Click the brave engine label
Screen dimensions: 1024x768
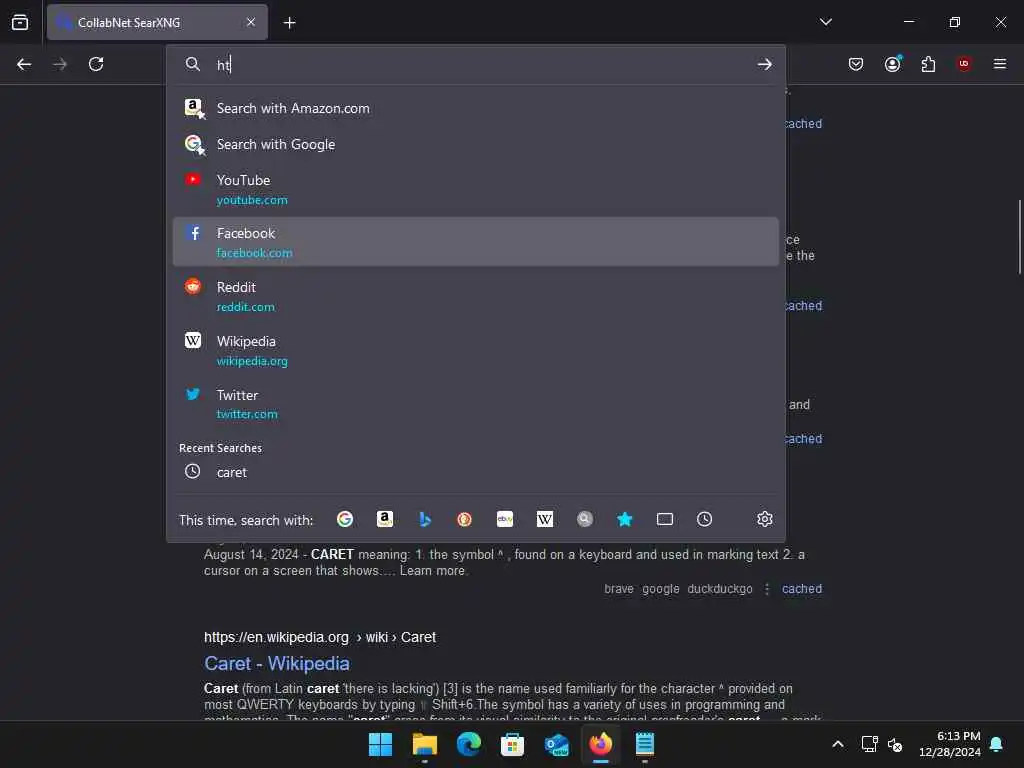(x=618, y=589)
